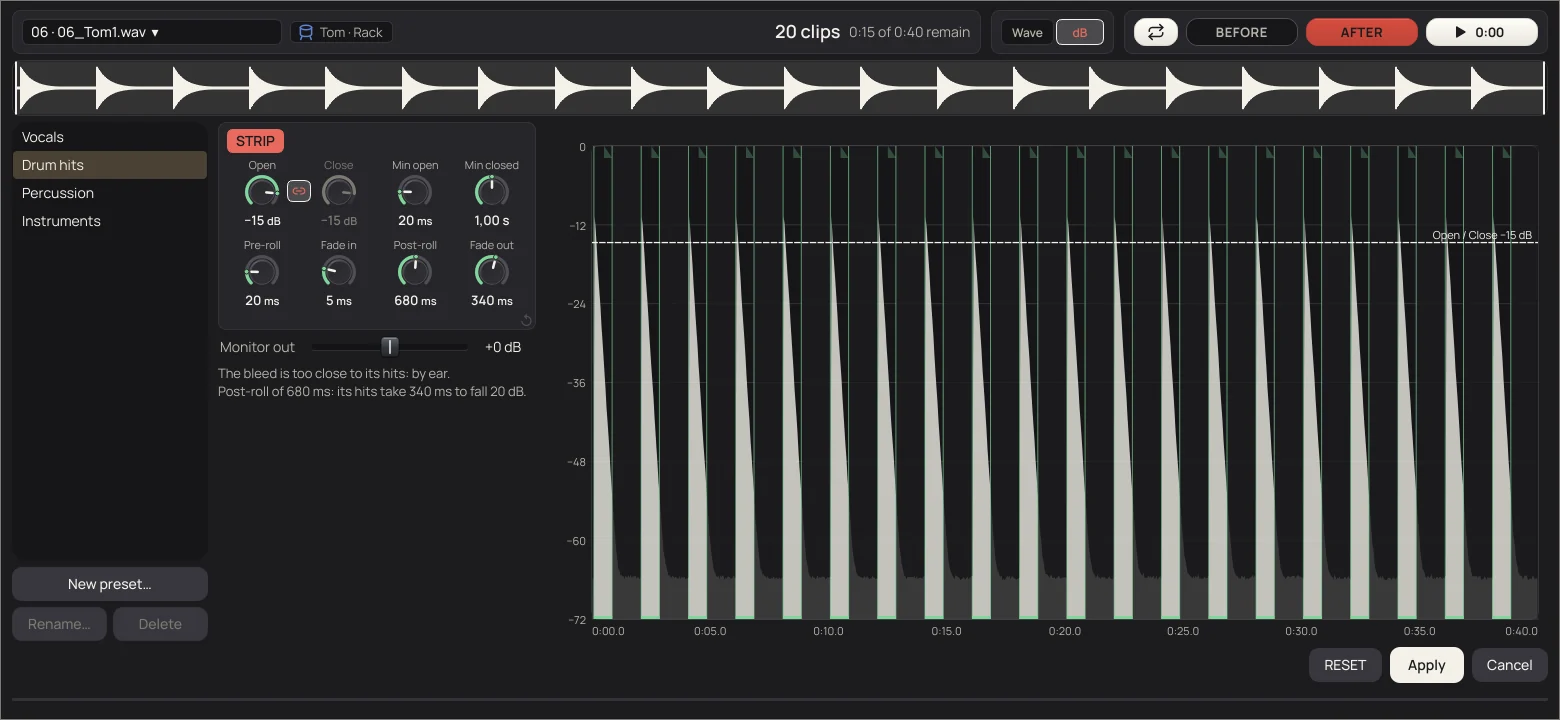Click the Fade in knob
The height and width of the screenshot is (720, 1560).
[339, 271]
